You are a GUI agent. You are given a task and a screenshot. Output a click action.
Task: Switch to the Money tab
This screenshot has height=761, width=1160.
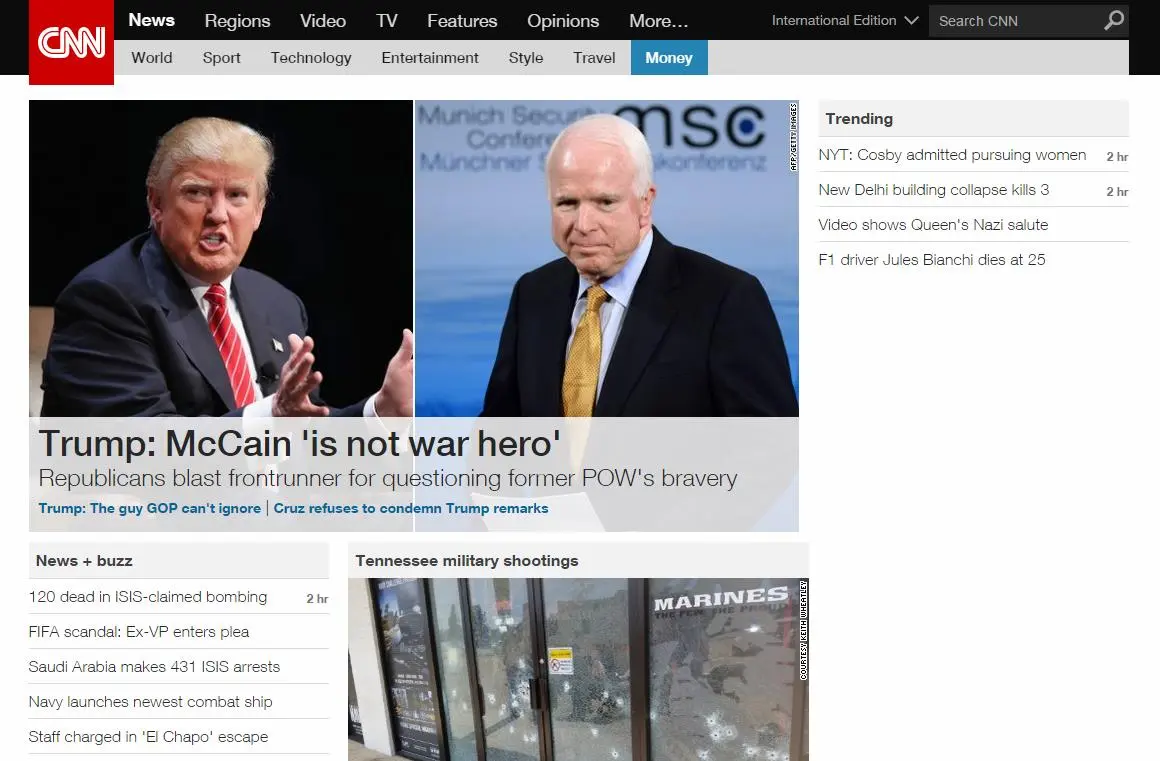668,58
